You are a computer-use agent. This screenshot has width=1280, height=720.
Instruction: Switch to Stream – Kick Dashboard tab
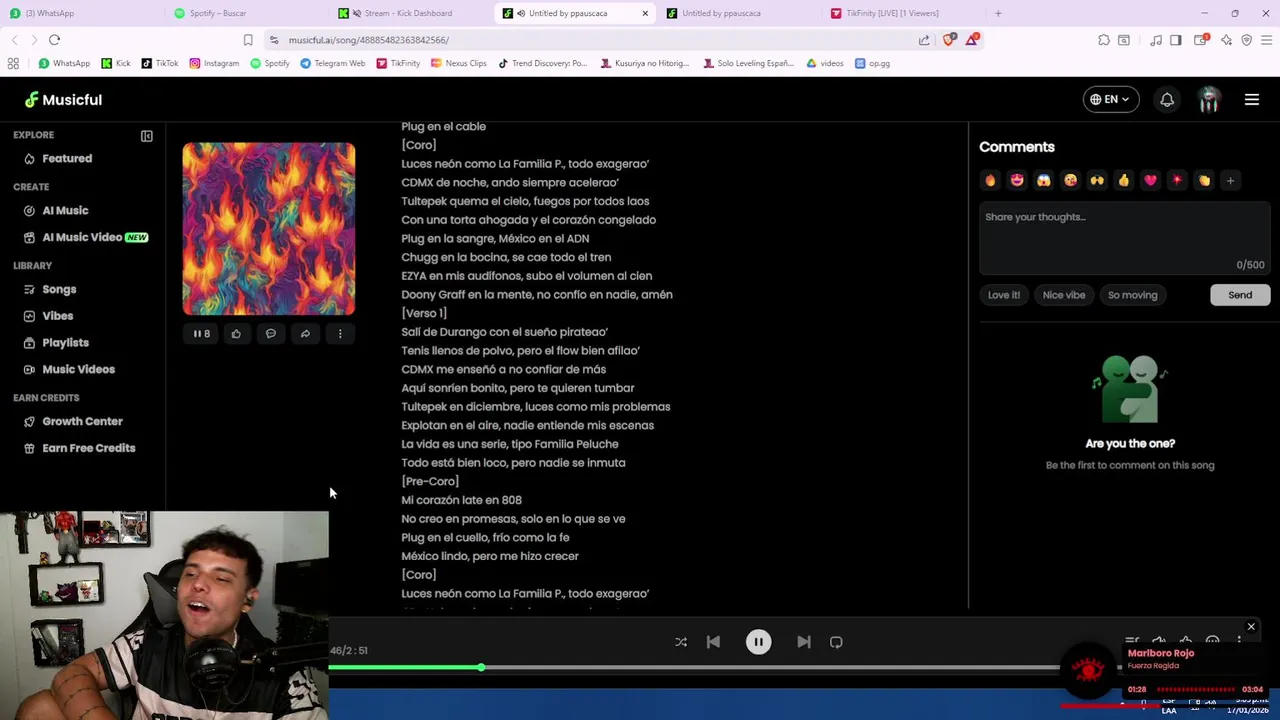410,13
